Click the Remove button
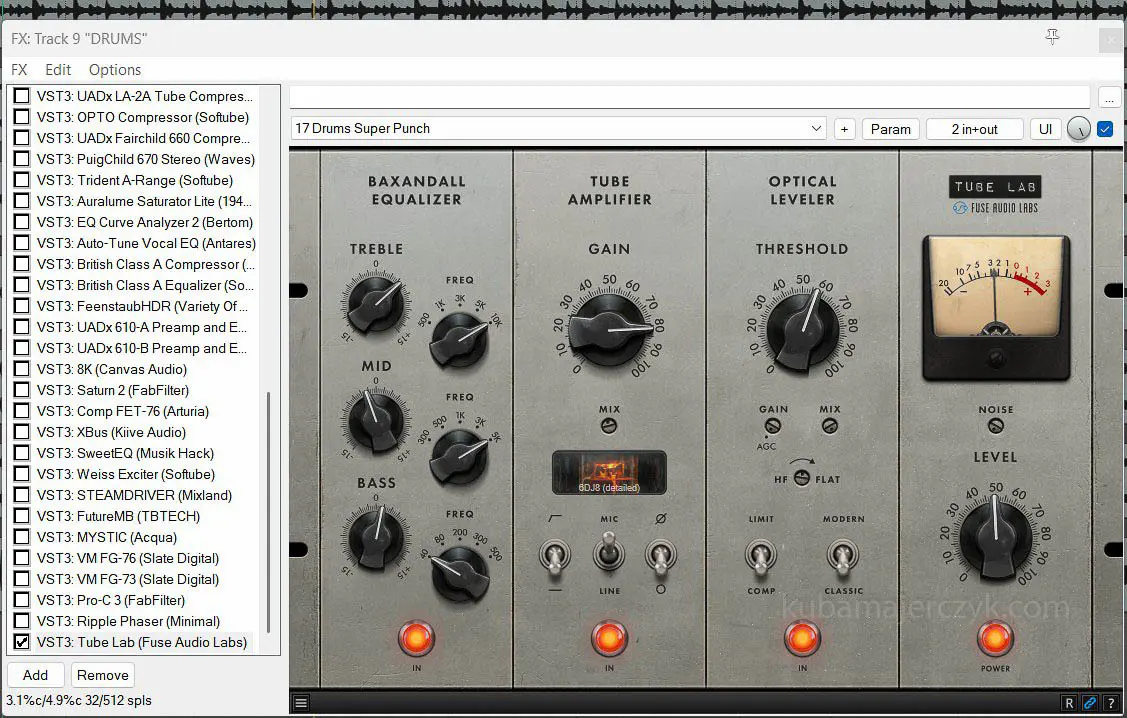The width and height of the screenshot is (1127, 718). [x=102, y=675]
